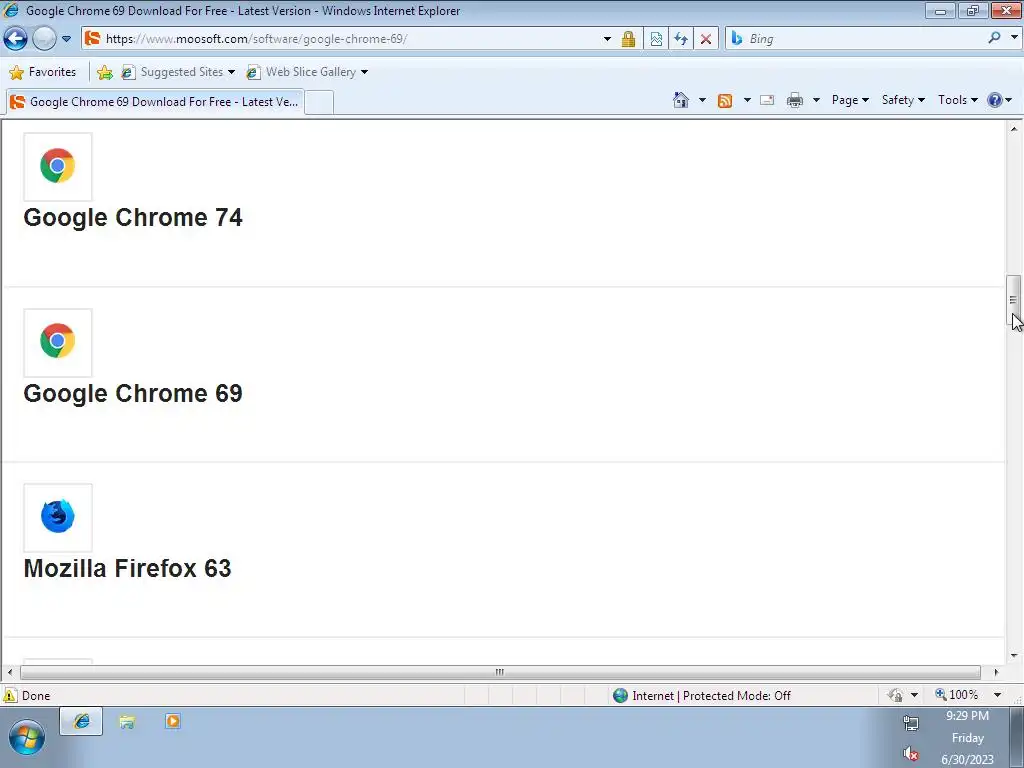Screen dimensions: 1024x768
Task: Open Windows Media Player taskbar icon
Action: 172,721
